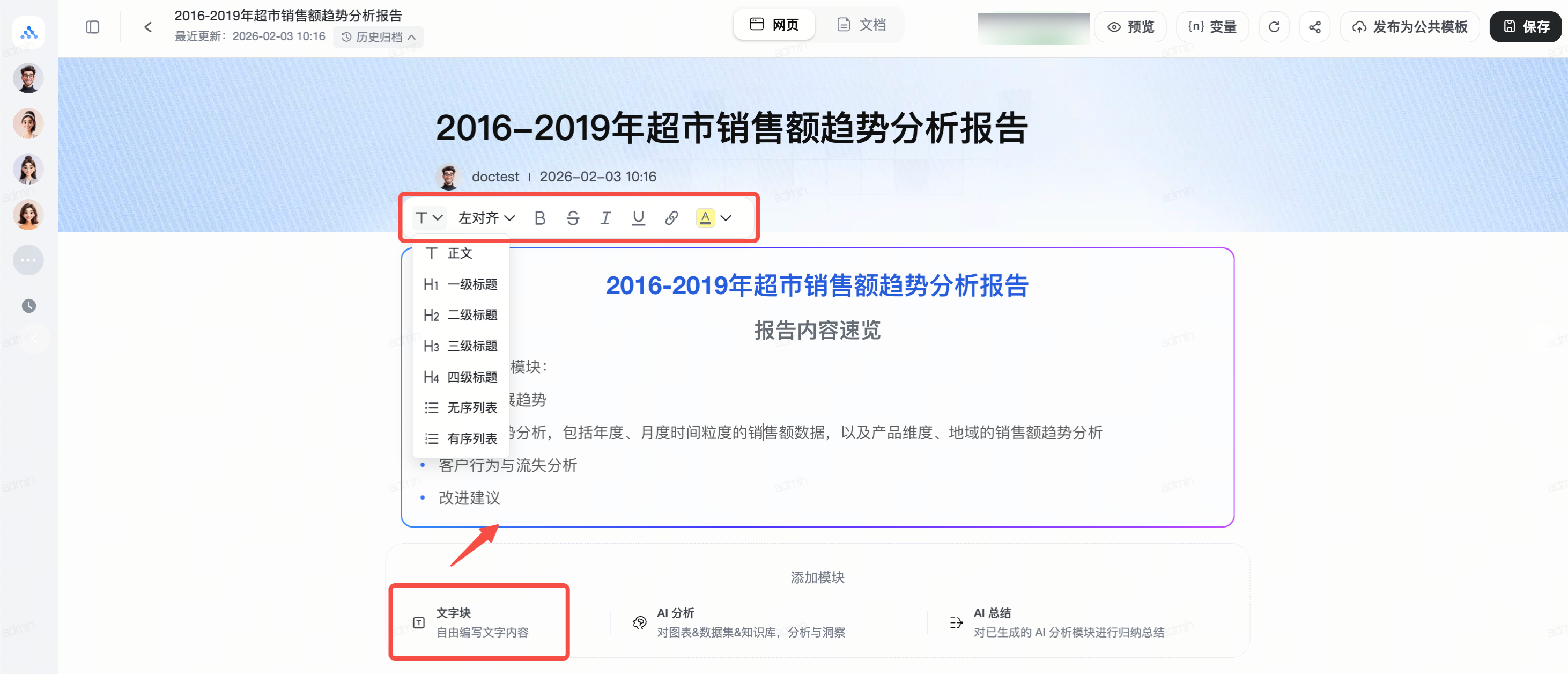This screenshot has height=674, width=1568.
Task: Open highlight color dropdown arrow
Action: click(x=726, y=218)
